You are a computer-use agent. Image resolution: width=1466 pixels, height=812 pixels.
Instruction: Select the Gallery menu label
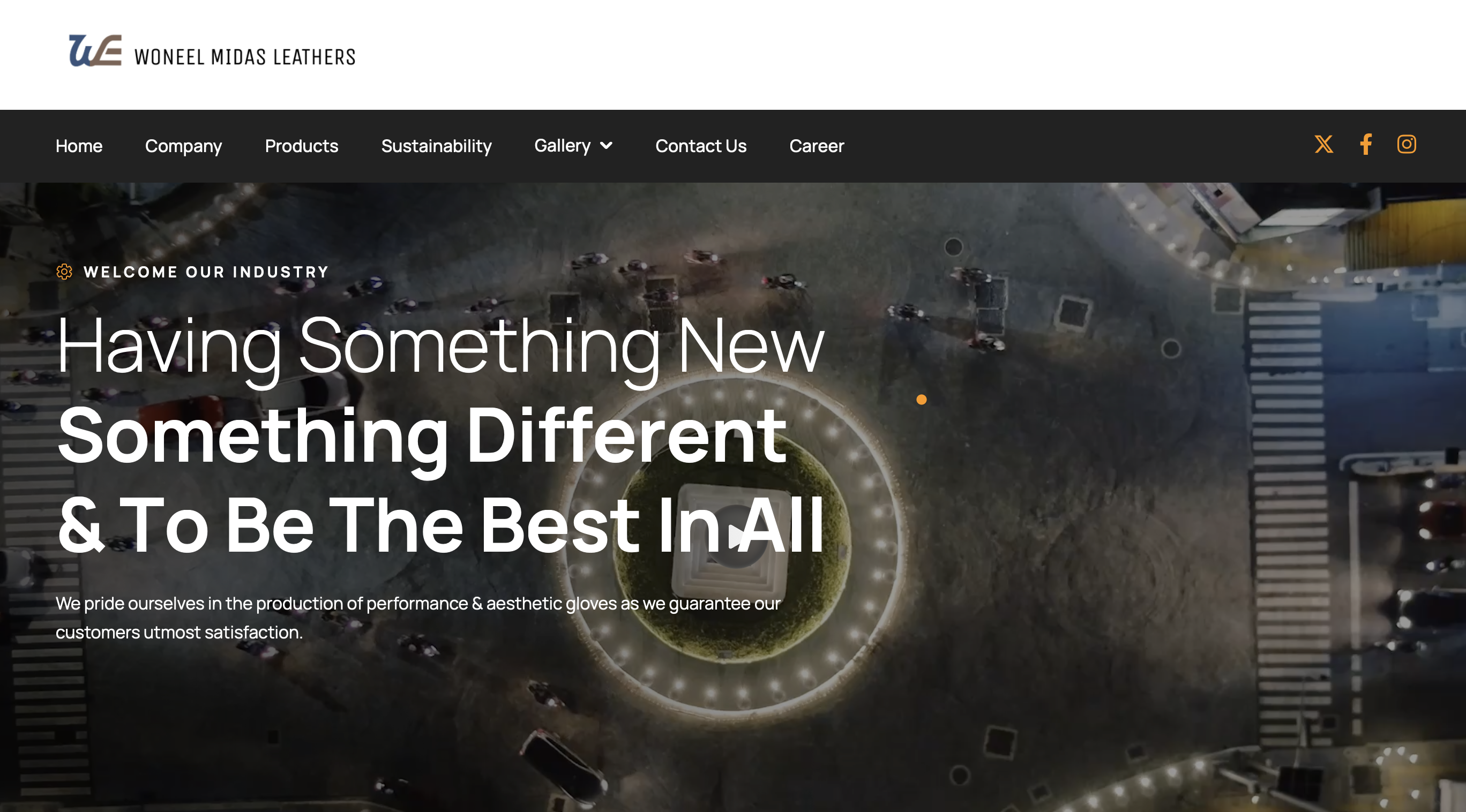(x=562, y=146)
